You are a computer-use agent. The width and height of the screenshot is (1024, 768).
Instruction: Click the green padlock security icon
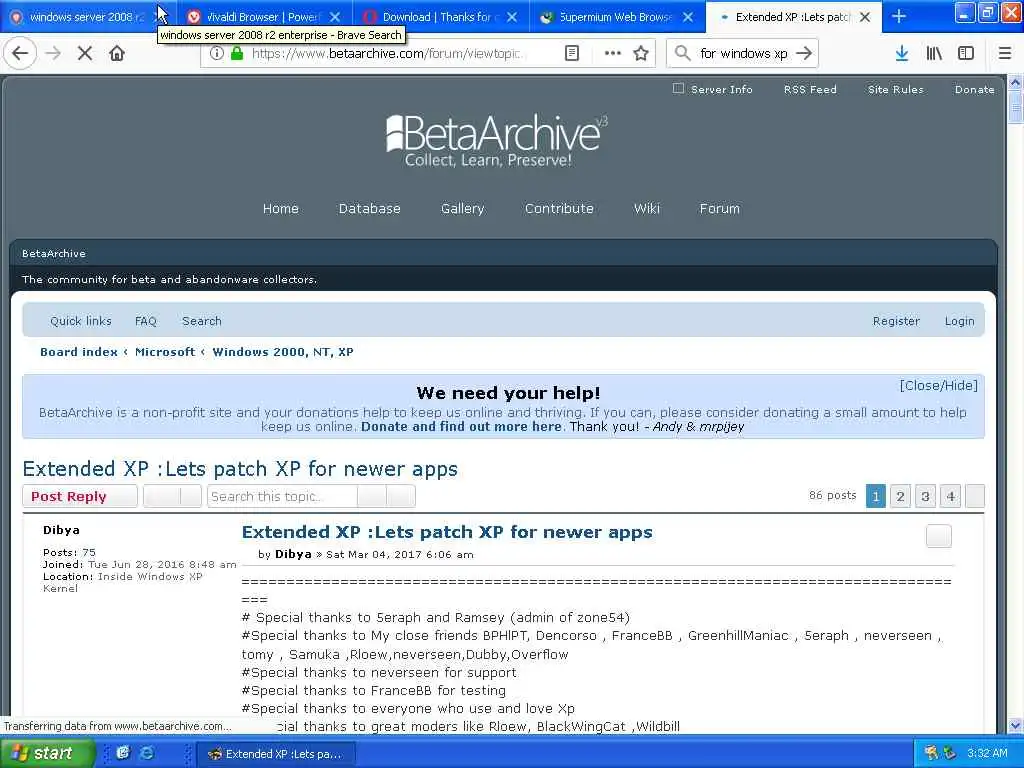[x=237, y=53]
